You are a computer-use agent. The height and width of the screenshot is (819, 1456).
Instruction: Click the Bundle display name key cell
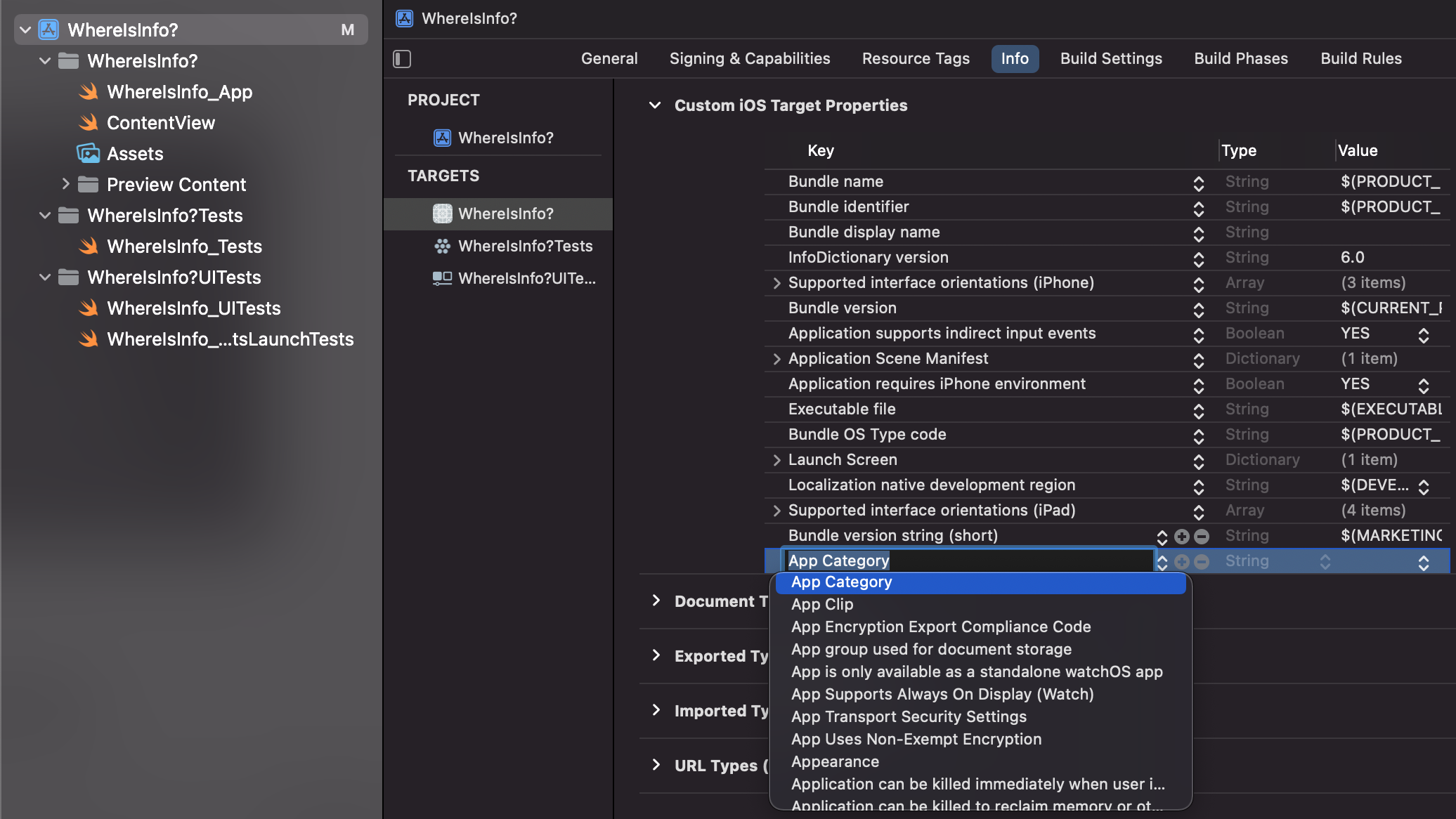click(x=864, y=232)
